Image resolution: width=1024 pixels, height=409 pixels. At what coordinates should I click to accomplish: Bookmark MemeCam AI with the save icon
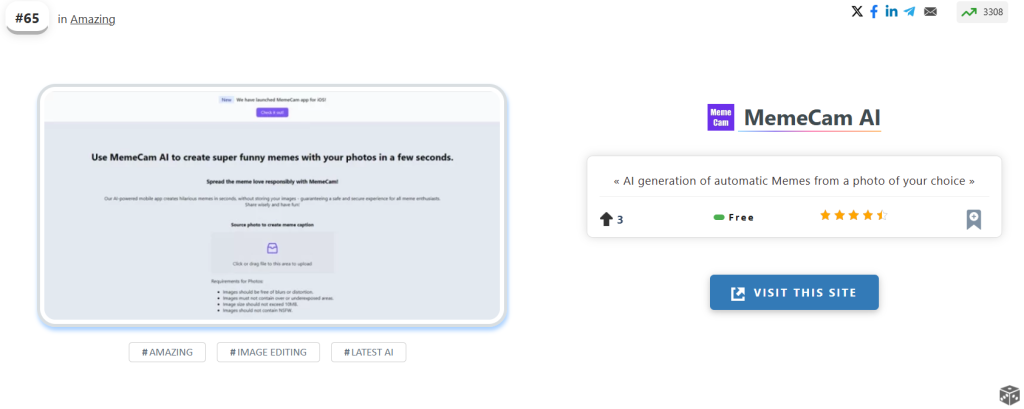[x=973, y=219]
